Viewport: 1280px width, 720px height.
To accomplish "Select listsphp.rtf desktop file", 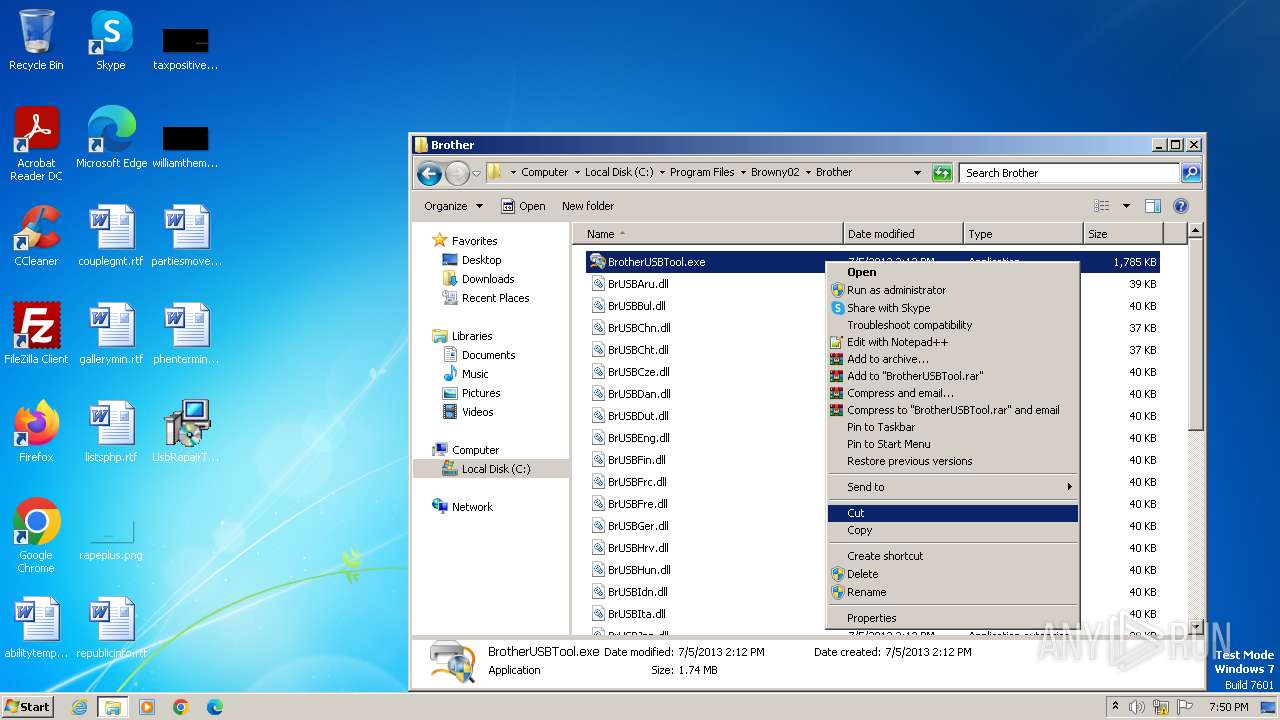I will click(111, 432).
